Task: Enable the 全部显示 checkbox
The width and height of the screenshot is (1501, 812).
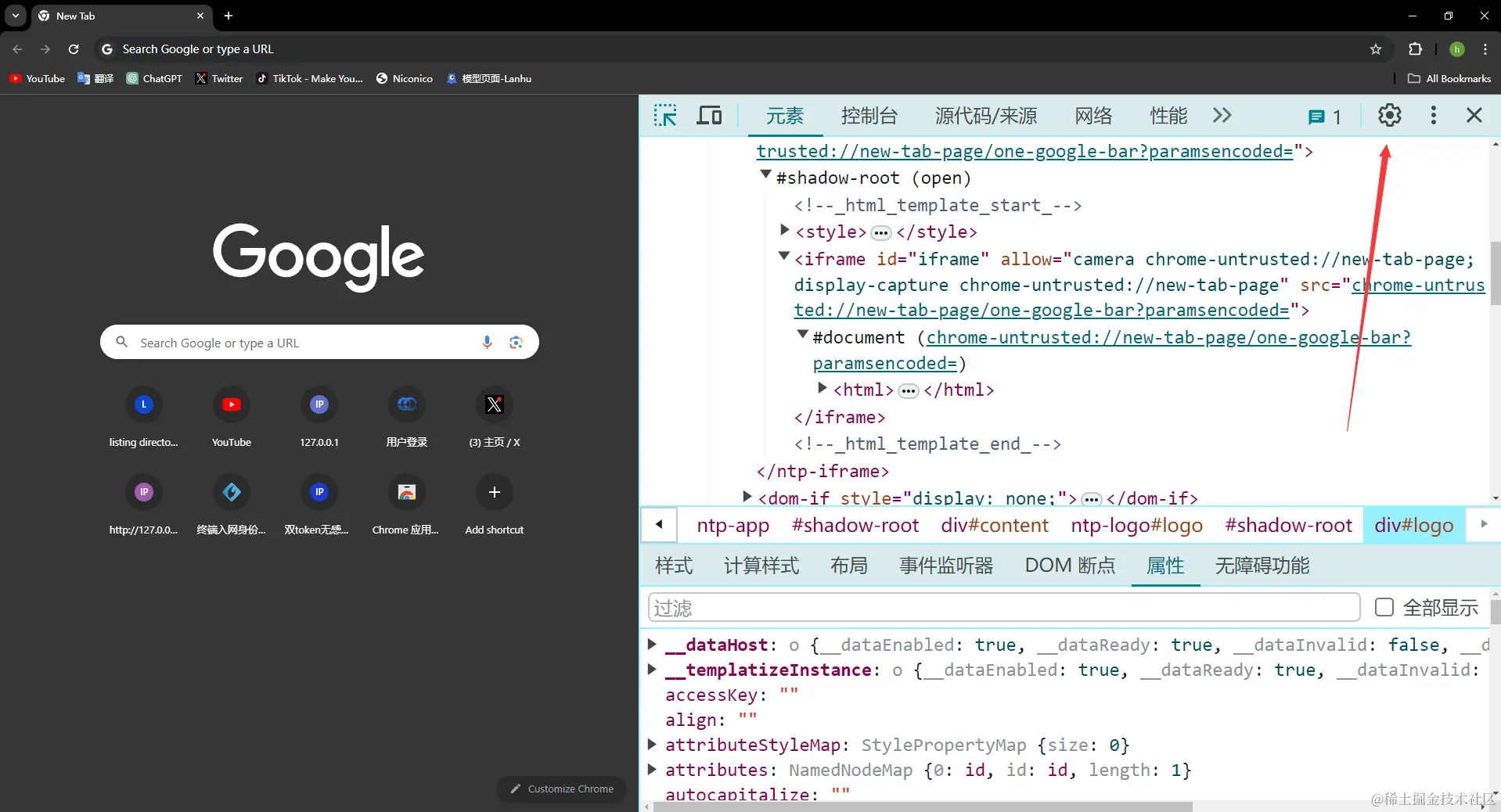Action: (x=1384, y=608)
